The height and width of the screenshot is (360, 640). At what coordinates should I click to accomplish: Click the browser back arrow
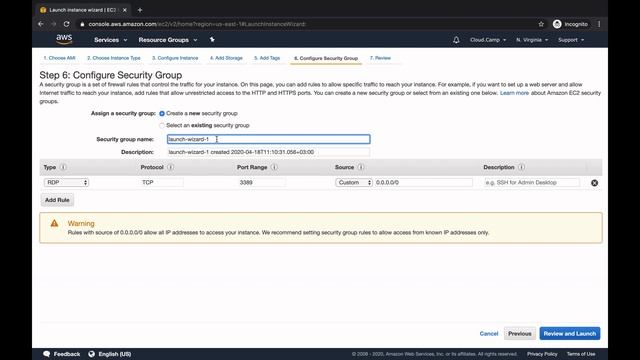pos(41,24)
